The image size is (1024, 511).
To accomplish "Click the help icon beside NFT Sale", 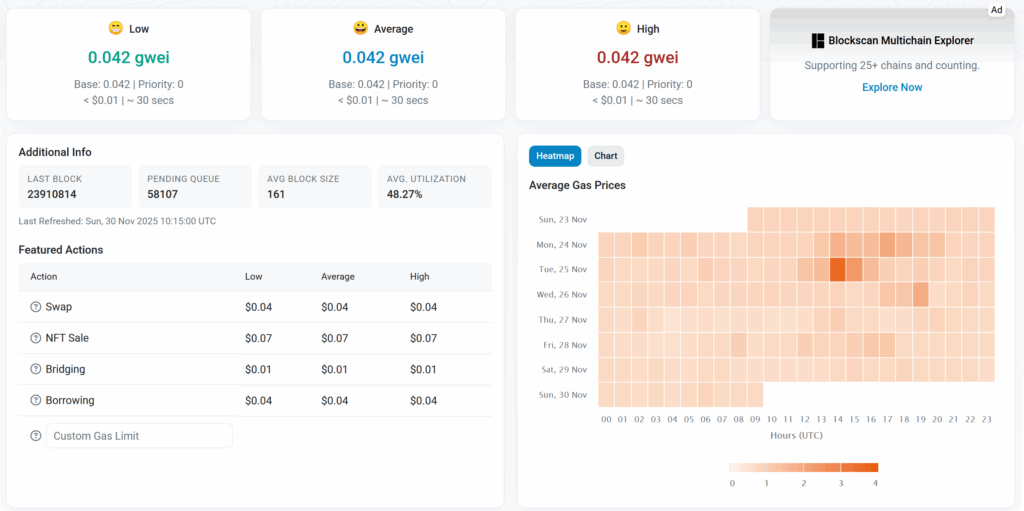I will tap(36, 338).
